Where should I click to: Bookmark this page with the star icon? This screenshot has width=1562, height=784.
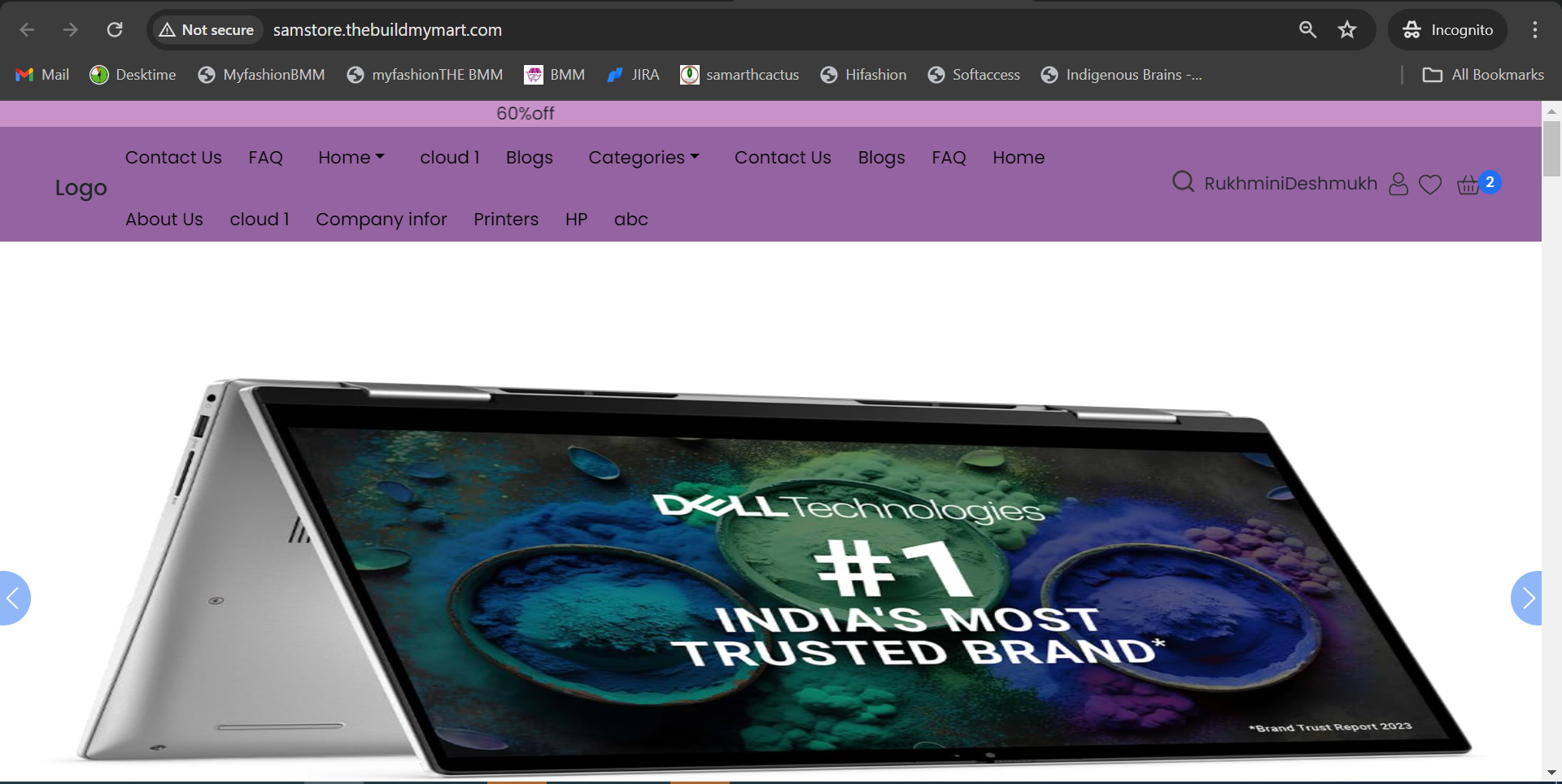[1347, 30]
